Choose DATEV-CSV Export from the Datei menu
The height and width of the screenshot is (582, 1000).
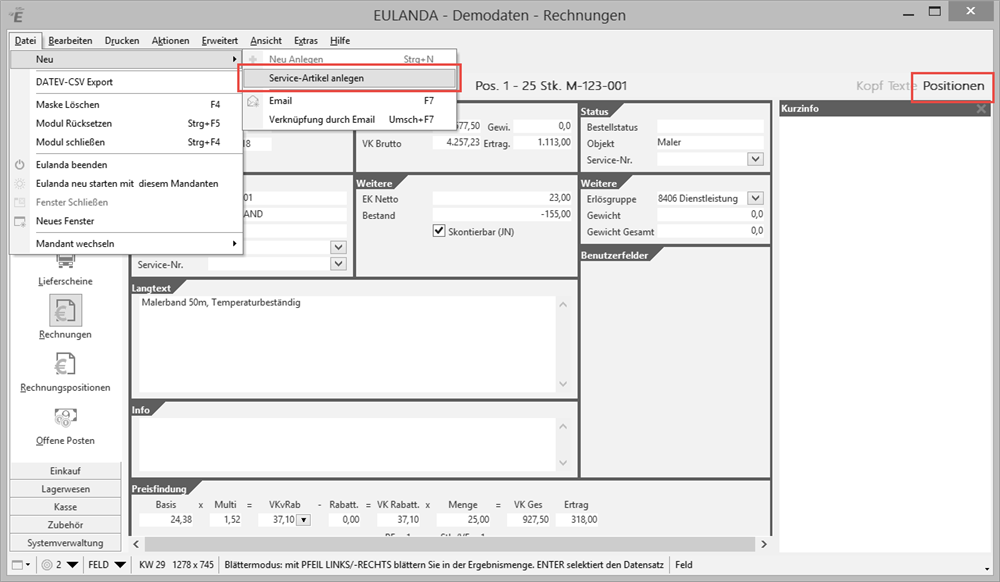pyautogui.click(x=126, y=82)
